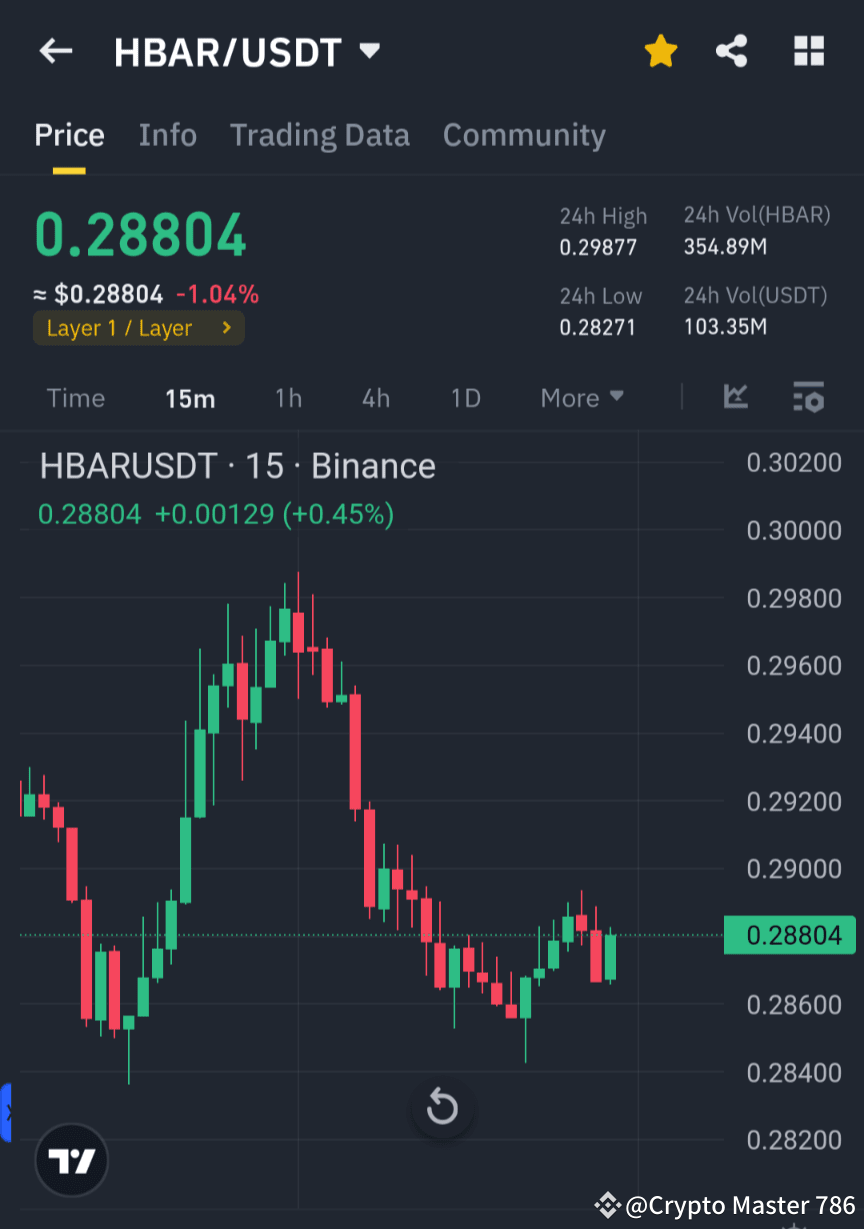Click the TradingView logo on the chart
864x1229 pixels.
[71, 1160]
